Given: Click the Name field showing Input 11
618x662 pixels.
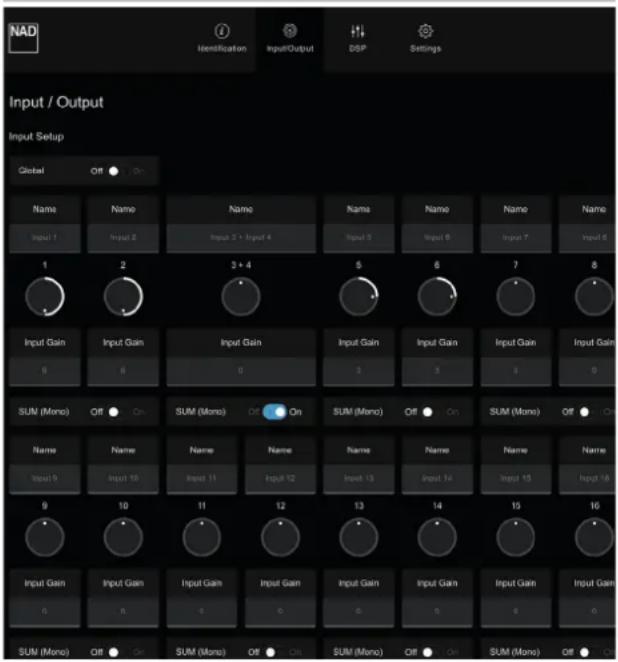Looking at the screenshot, I should [202, 478].
